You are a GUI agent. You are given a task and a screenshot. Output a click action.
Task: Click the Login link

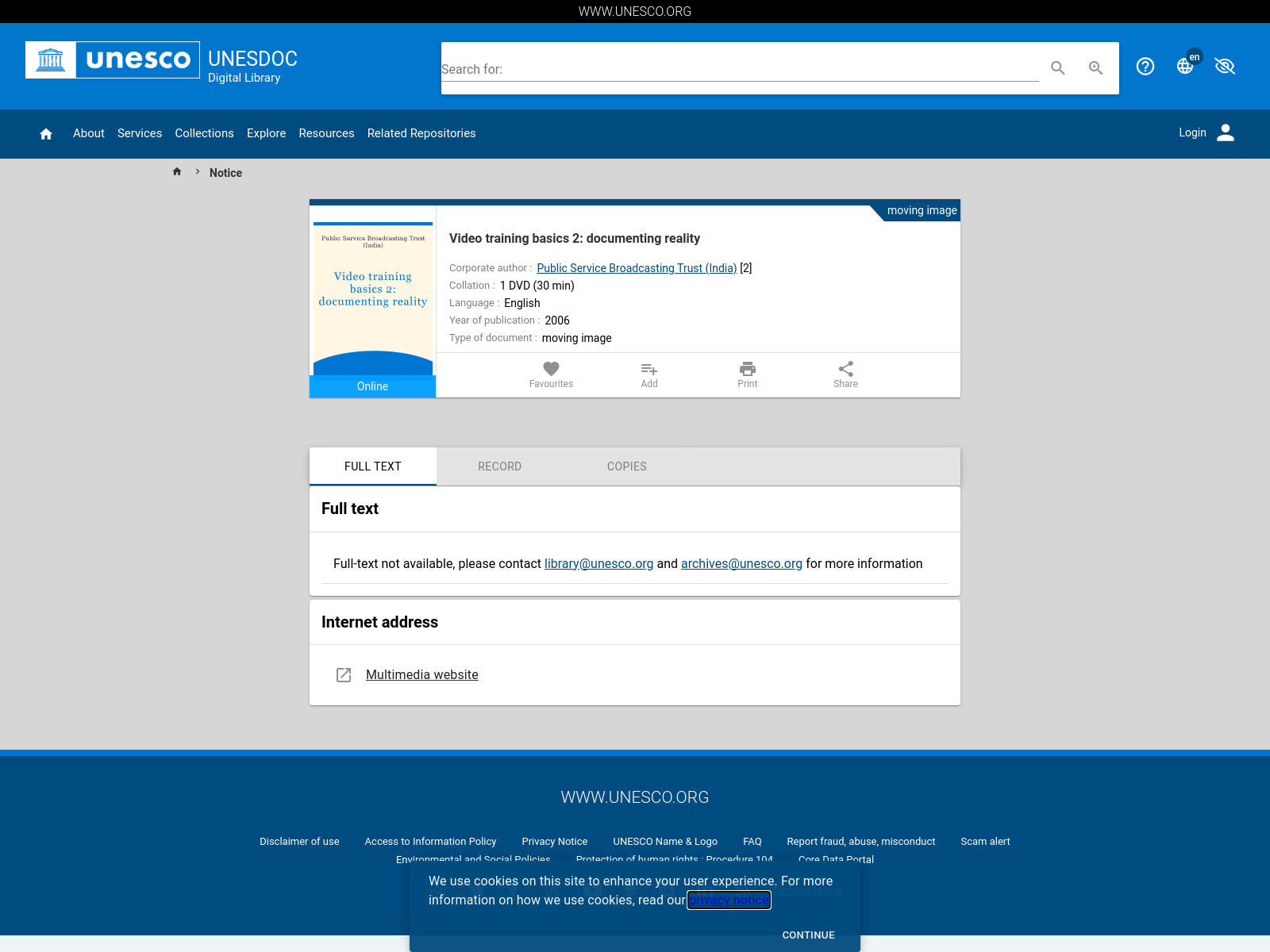(1192, 132)
